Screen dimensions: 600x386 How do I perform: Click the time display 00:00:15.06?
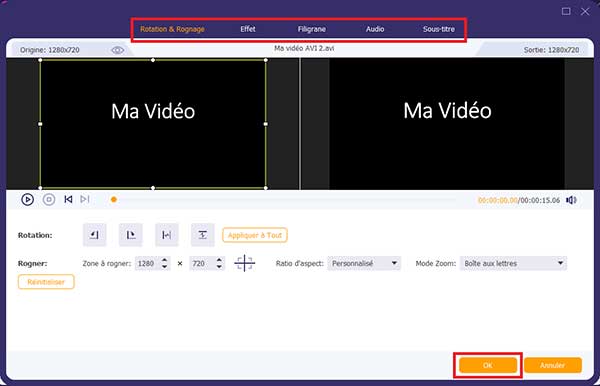540,200
